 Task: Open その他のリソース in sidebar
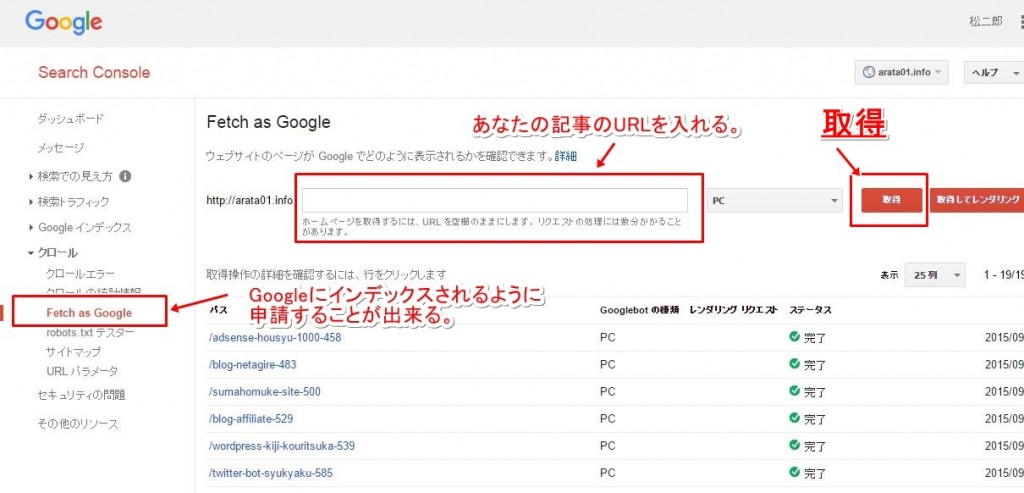(x=78, y=424)
